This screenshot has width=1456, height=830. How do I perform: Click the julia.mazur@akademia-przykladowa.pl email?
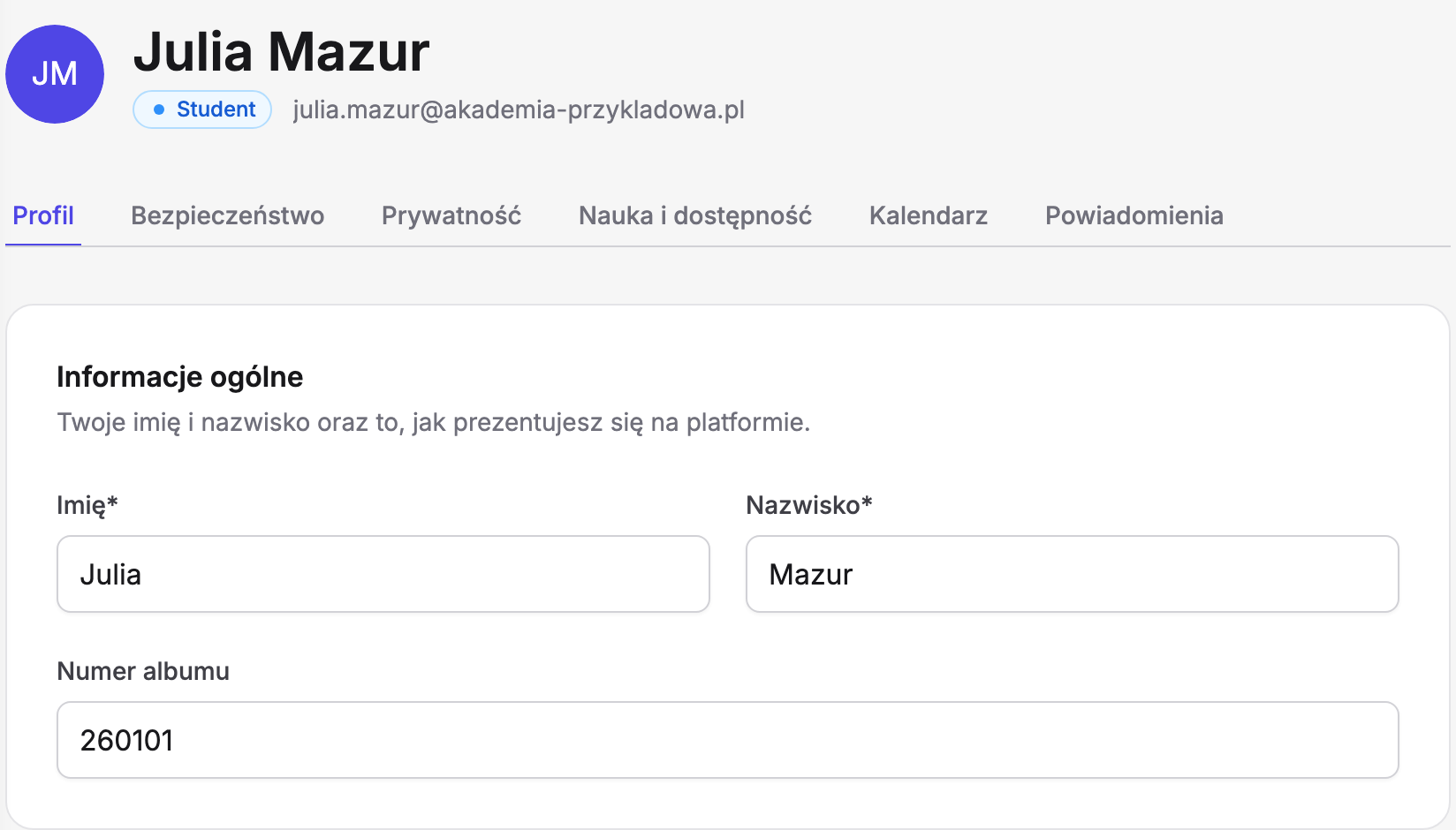pos(519,109)
